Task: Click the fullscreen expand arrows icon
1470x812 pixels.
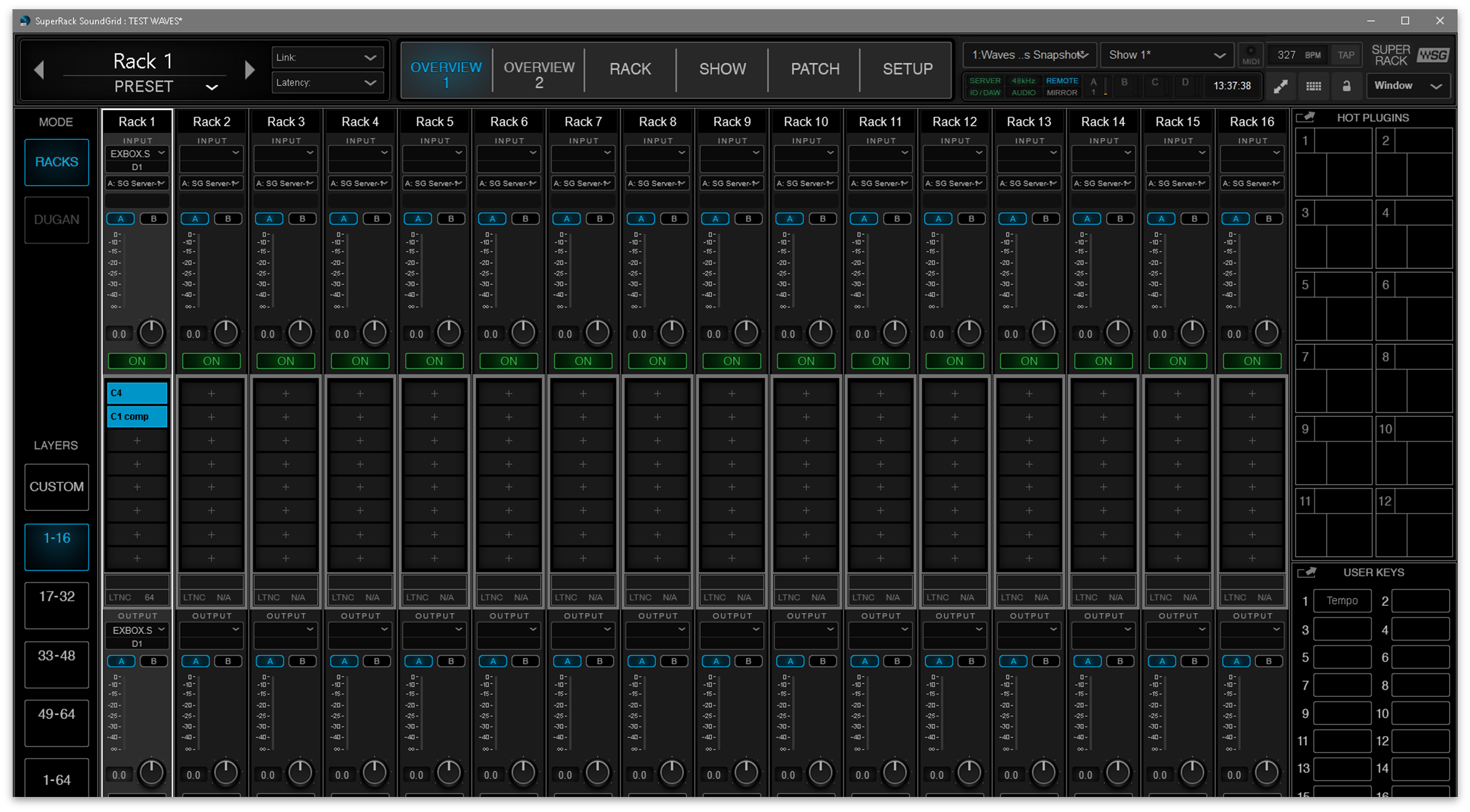Action: (x=1281, y=86)
